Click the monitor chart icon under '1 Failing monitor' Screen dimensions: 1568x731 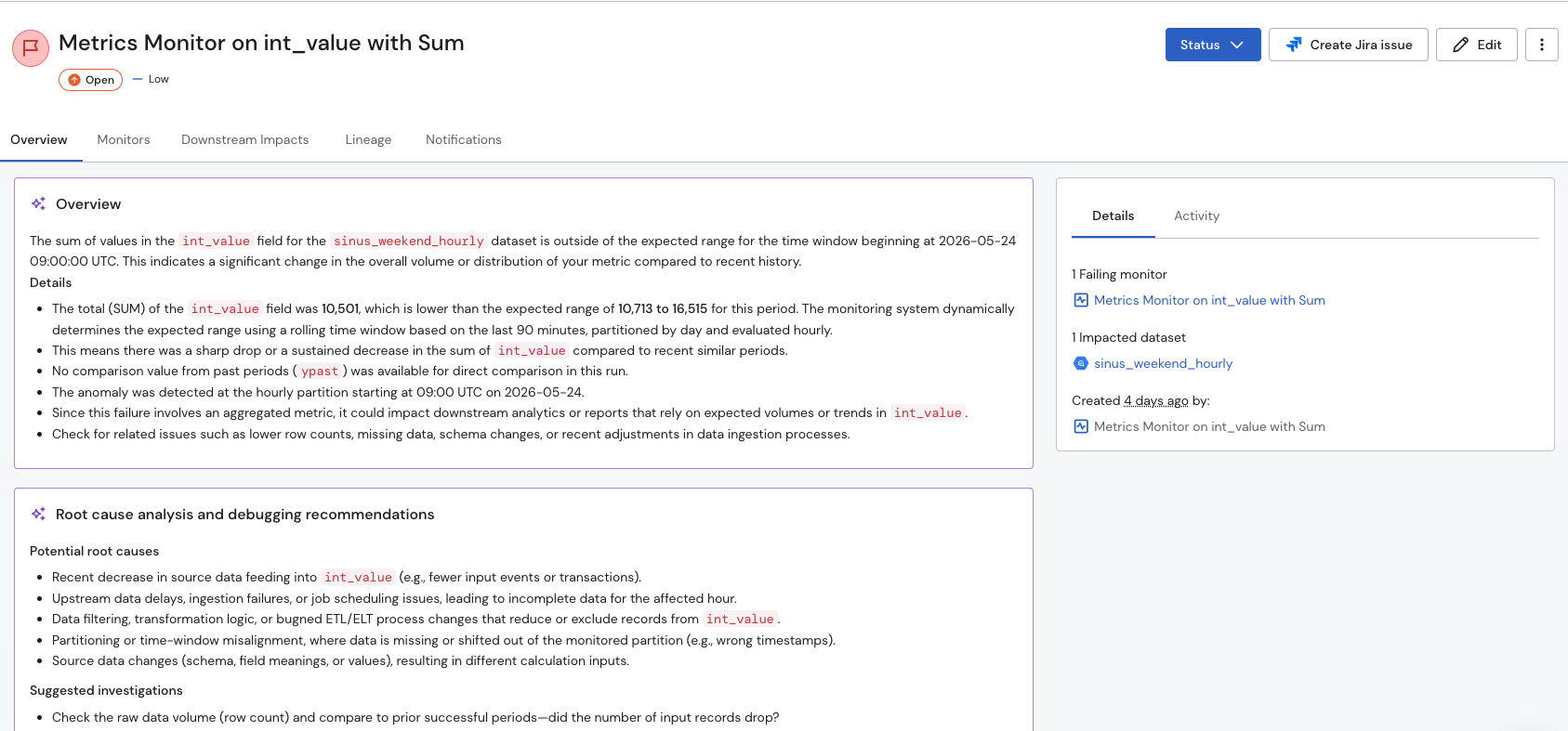pyautogui.click(x=1081, y=300)
